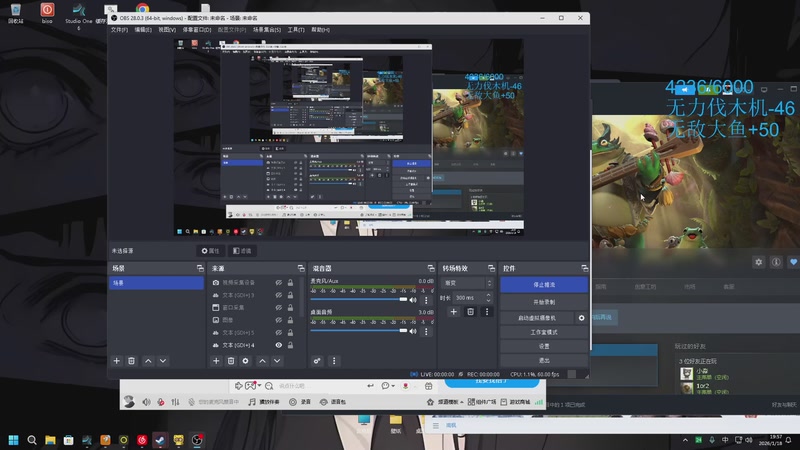This screenshot has height=450, width=800.
Task: Open virtual camera settings gear
Action: click(x=581, y=318)
